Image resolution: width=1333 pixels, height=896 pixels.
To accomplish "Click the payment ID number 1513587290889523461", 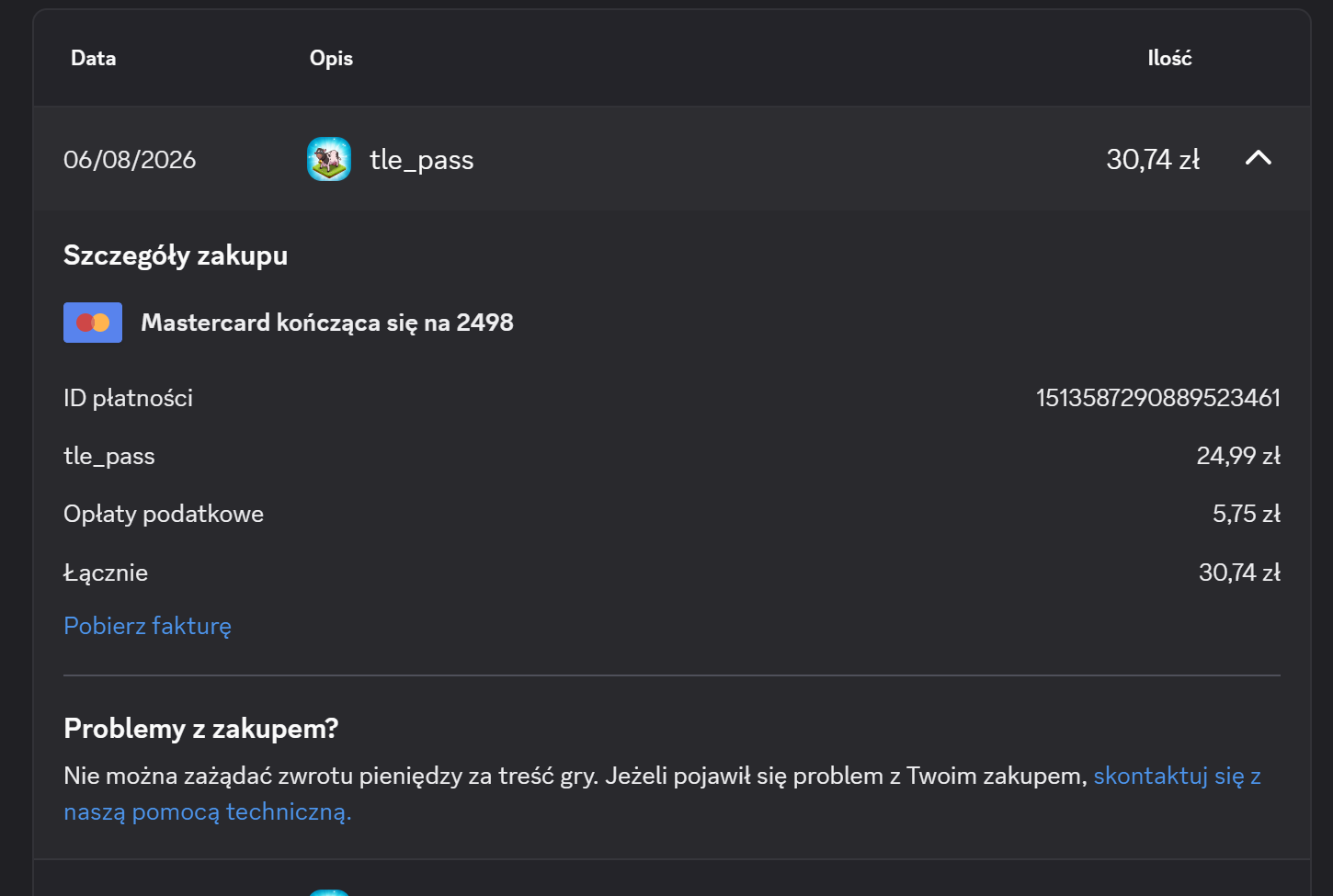I will tap(1158, 398).
